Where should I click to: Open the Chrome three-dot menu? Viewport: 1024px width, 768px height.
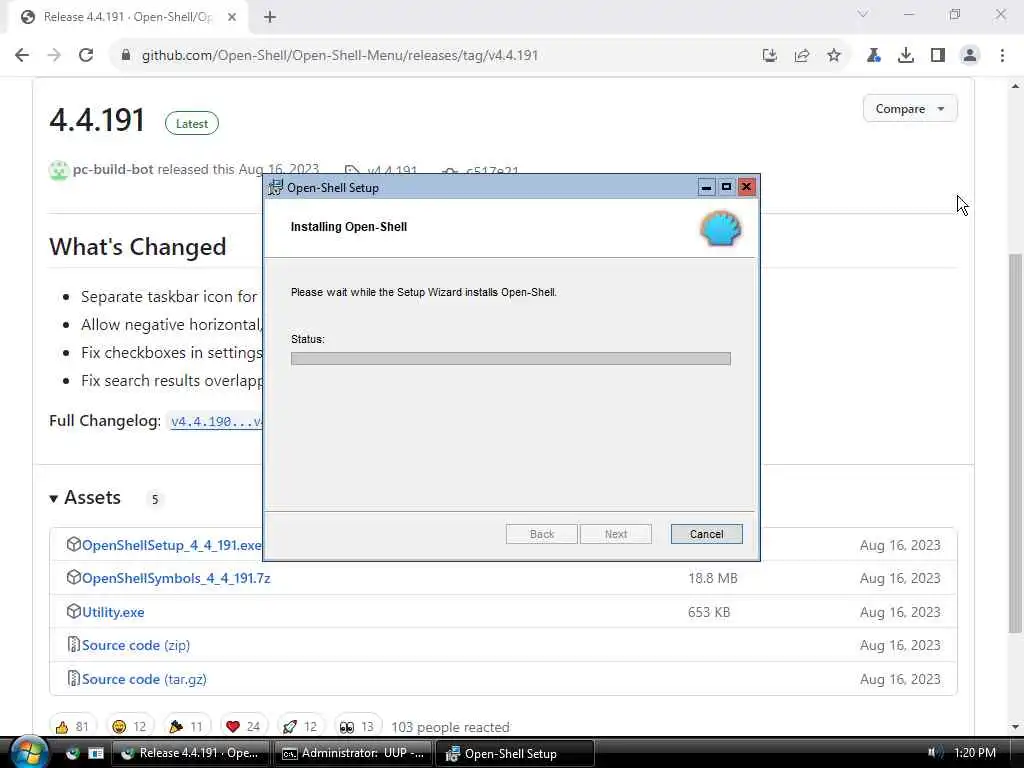point(1002,56)
